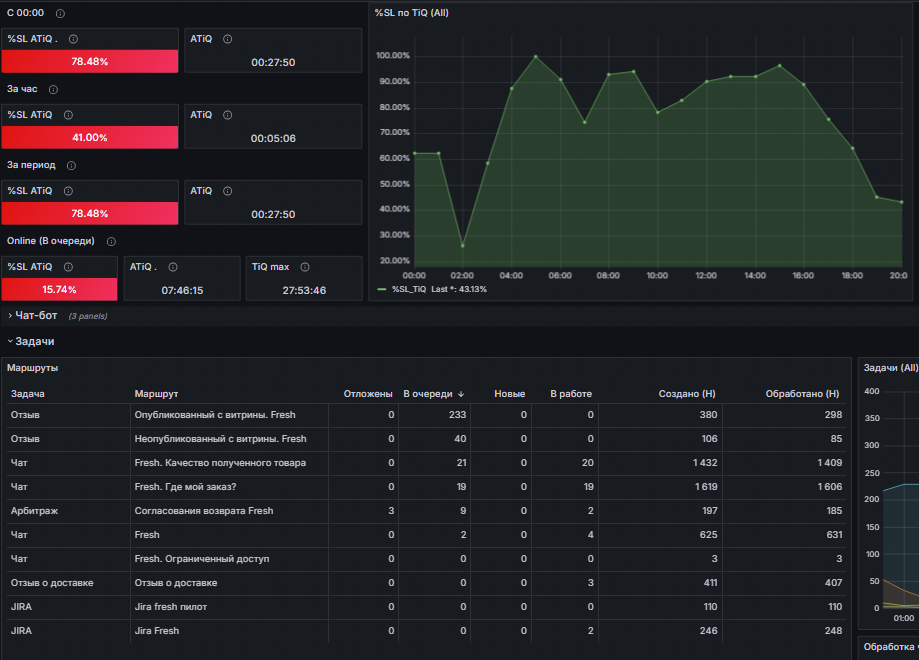Click 'Отложены' column header

(x=368, y=394)
